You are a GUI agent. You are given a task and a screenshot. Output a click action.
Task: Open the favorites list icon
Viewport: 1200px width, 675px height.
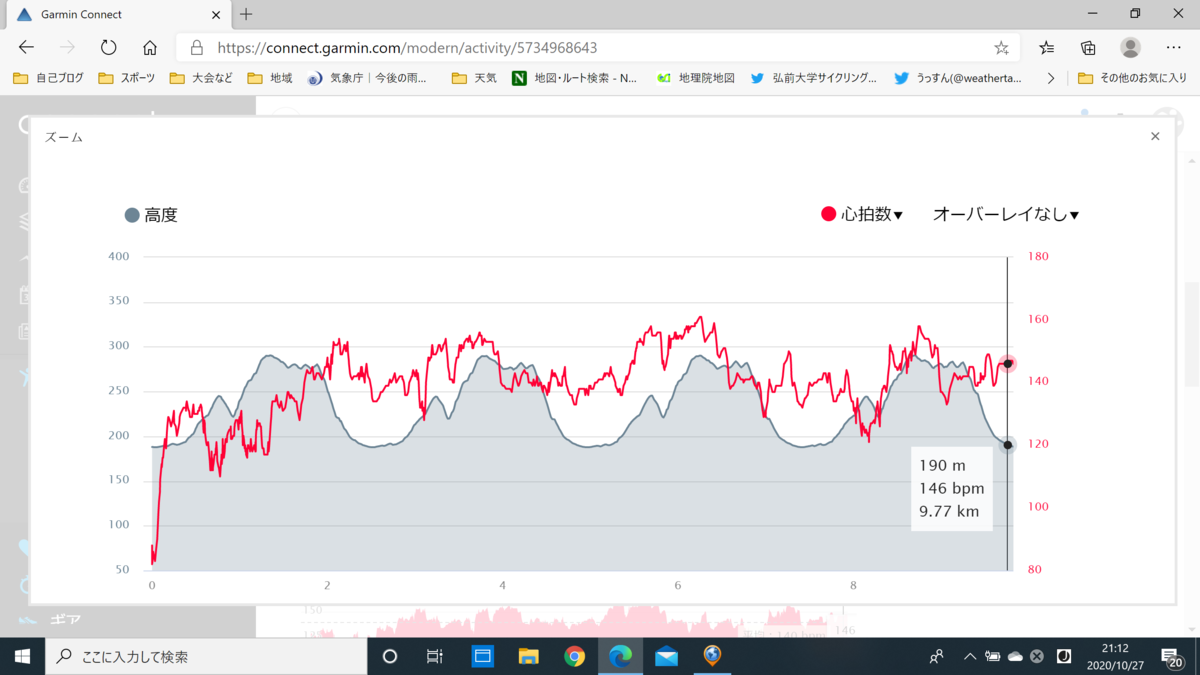pos(1046,47)
